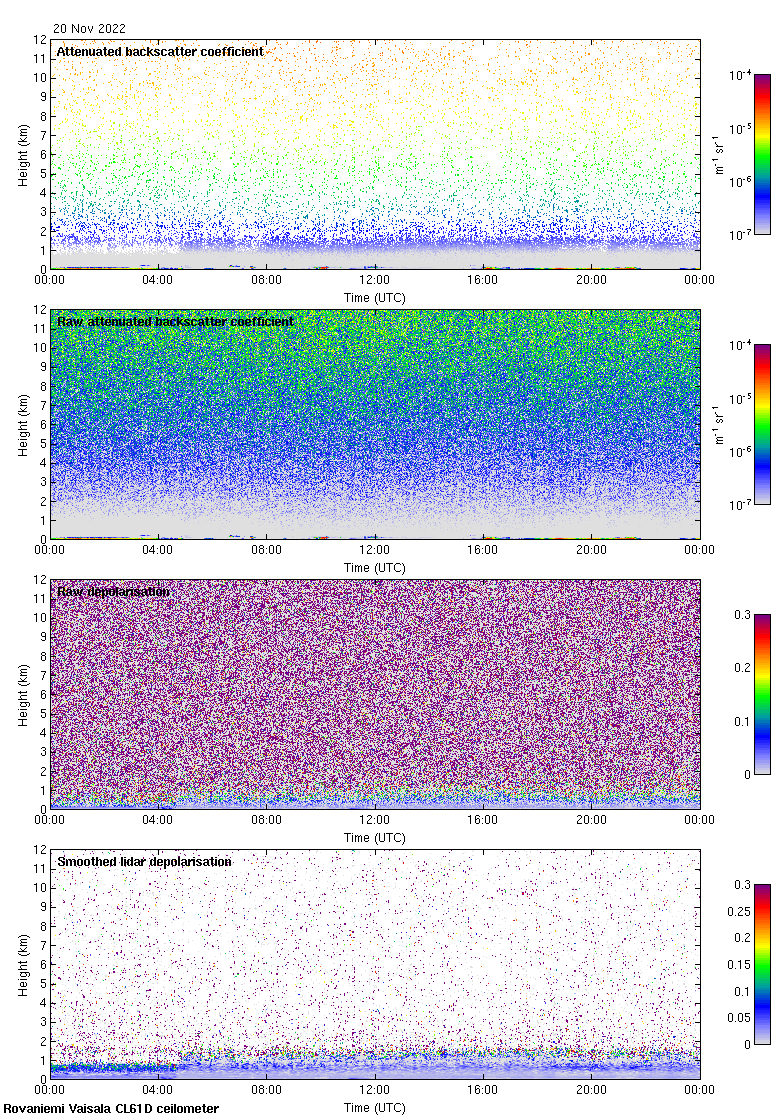Click the top panel's backscatter colorbar
This screenshot has width=780, height=1120.
(x=762, y=154)
